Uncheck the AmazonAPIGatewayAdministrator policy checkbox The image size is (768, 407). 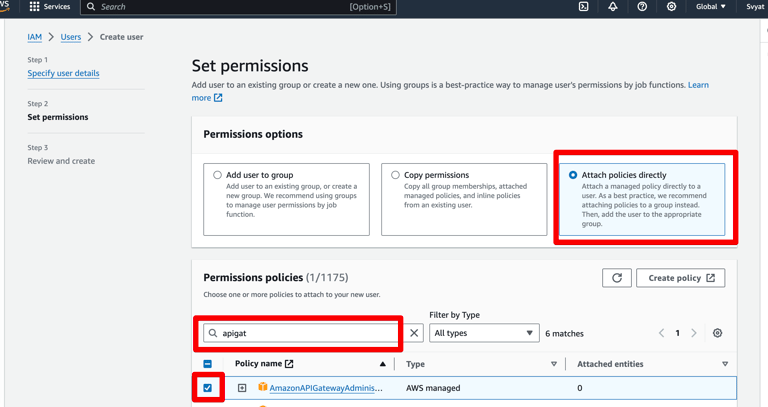tap(208, 388)
